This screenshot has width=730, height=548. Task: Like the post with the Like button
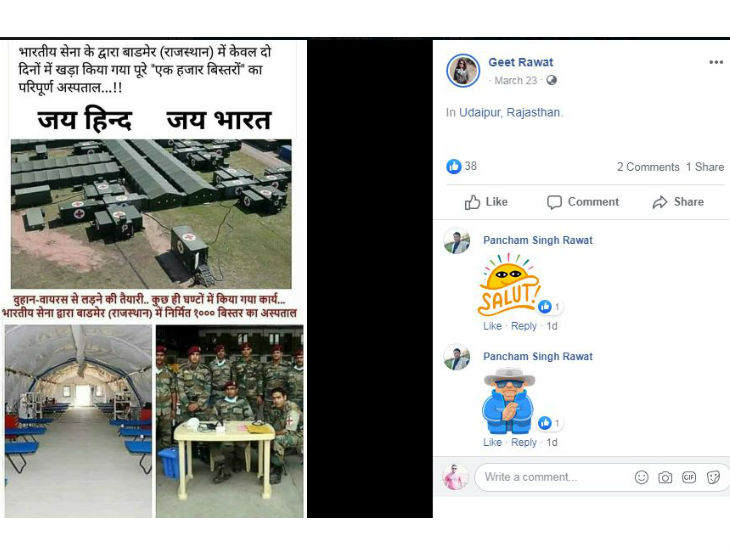pos(486,202)
